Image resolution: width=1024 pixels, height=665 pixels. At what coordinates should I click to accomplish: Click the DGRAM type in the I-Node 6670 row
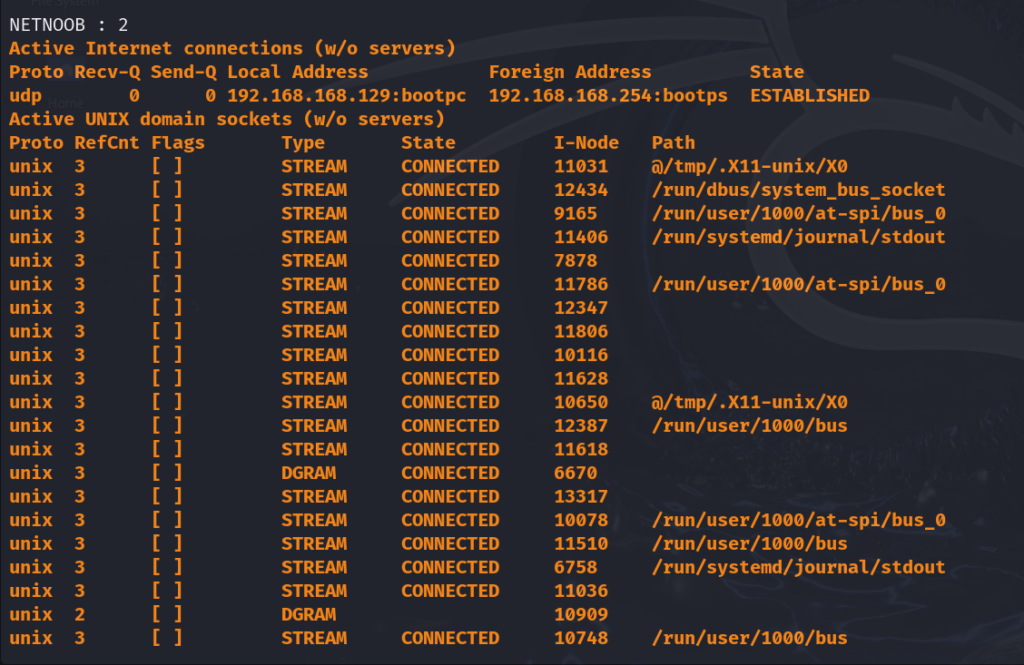click(309, 472)
